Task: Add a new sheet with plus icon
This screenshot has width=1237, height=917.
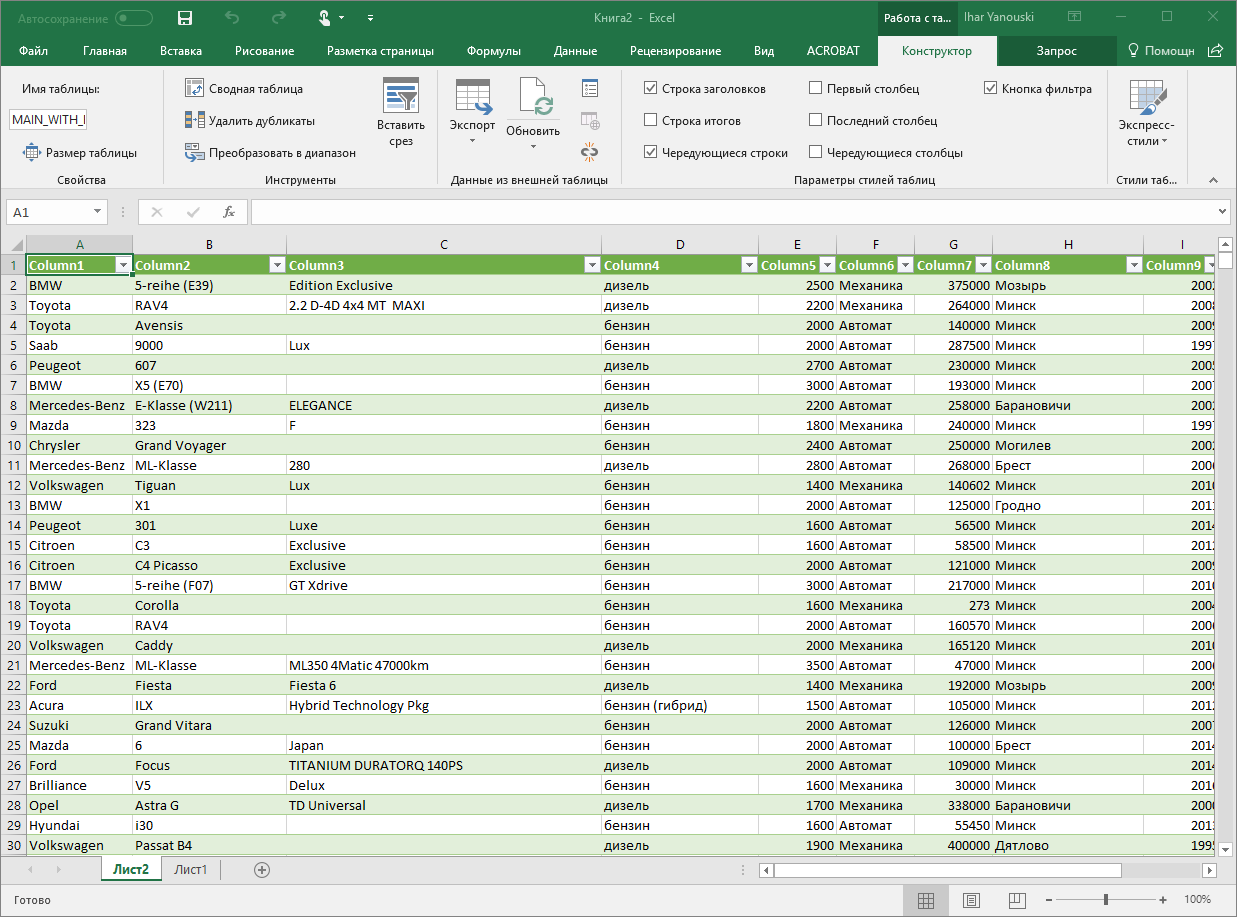Action: tap(262, 870)
